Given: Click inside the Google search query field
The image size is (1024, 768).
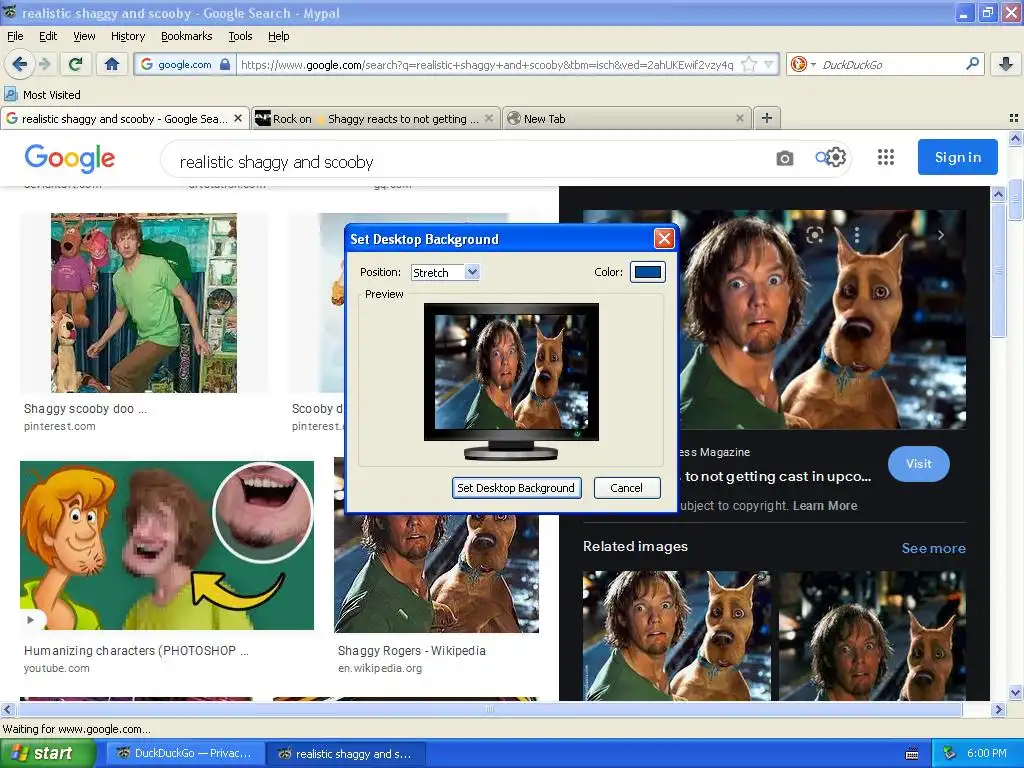Looking at the screenshot, I should coord(470,162).
